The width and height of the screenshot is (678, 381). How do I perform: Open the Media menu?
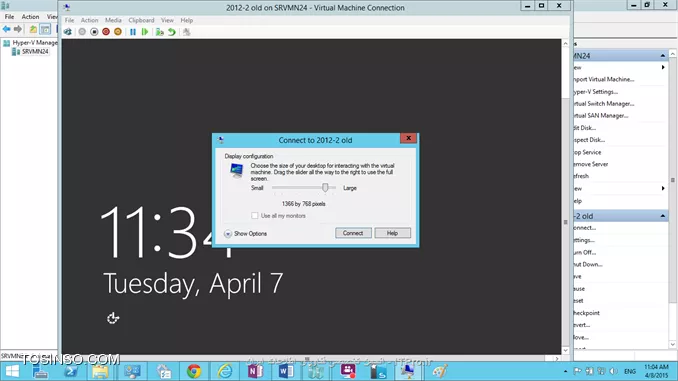pyautogui.click(x=113, y=20)
